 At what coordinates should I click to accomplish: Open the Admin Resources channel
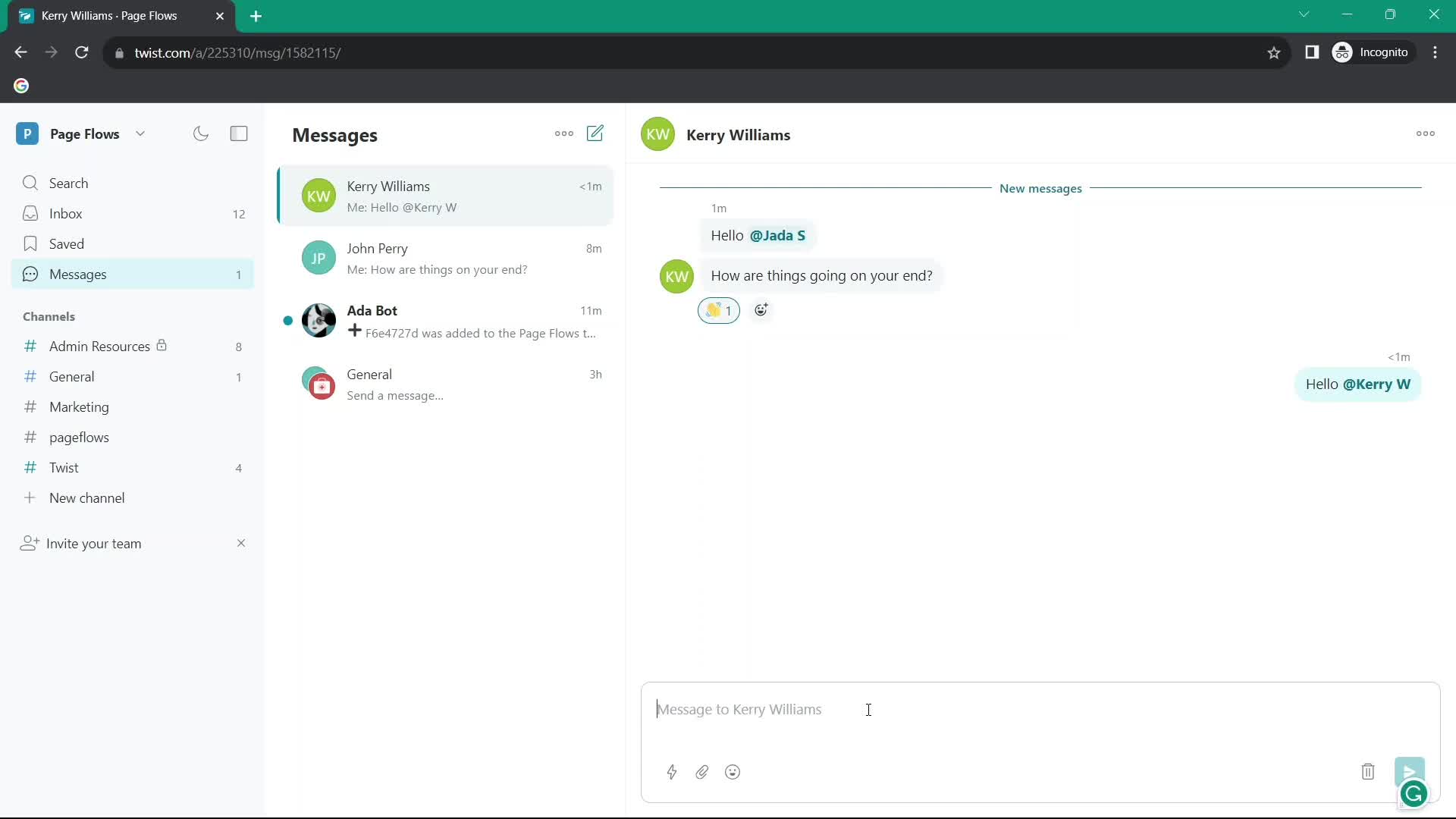[133, 347]
